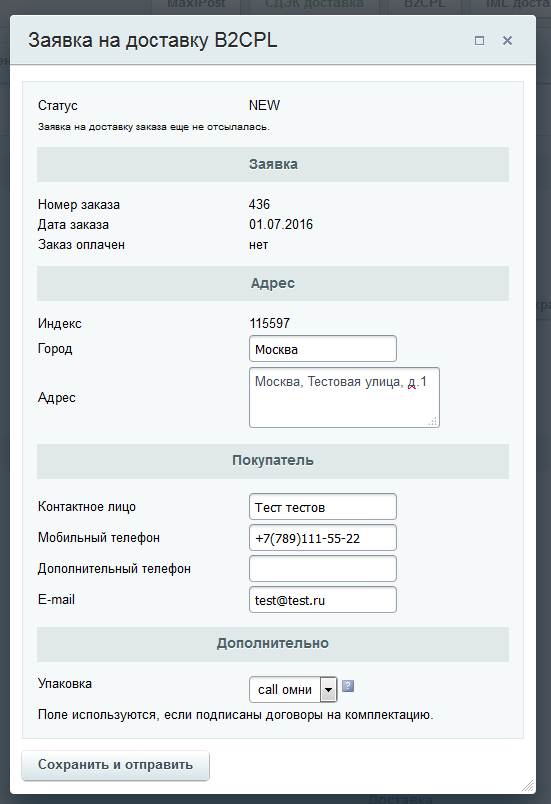Click Сохранить и отправить button
The image size is (551, 804).
(115, 765)
